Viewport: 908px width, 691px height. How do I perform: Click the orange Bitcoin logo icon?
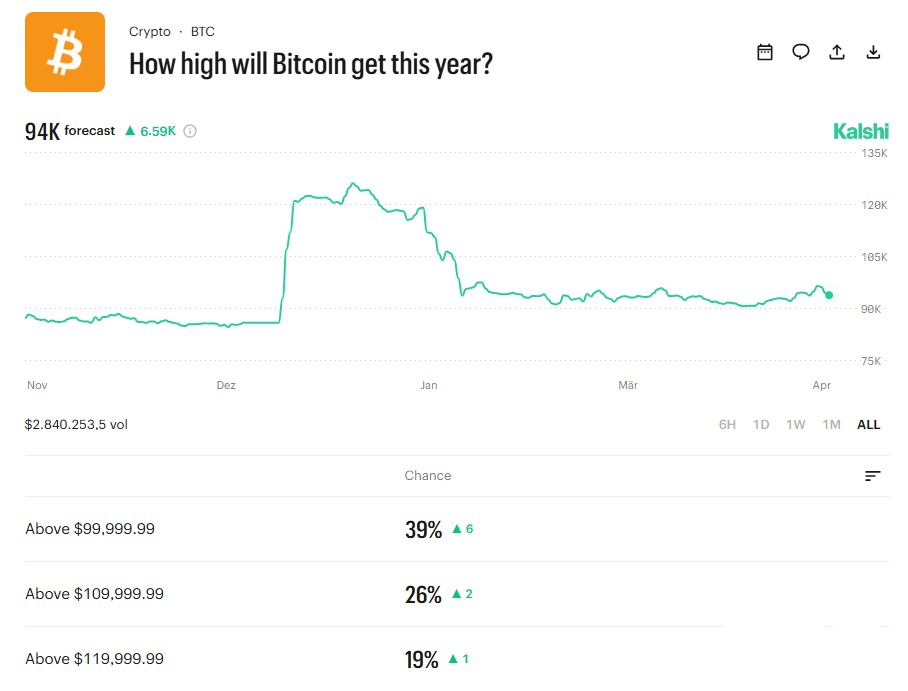click(x=65, y=52)
